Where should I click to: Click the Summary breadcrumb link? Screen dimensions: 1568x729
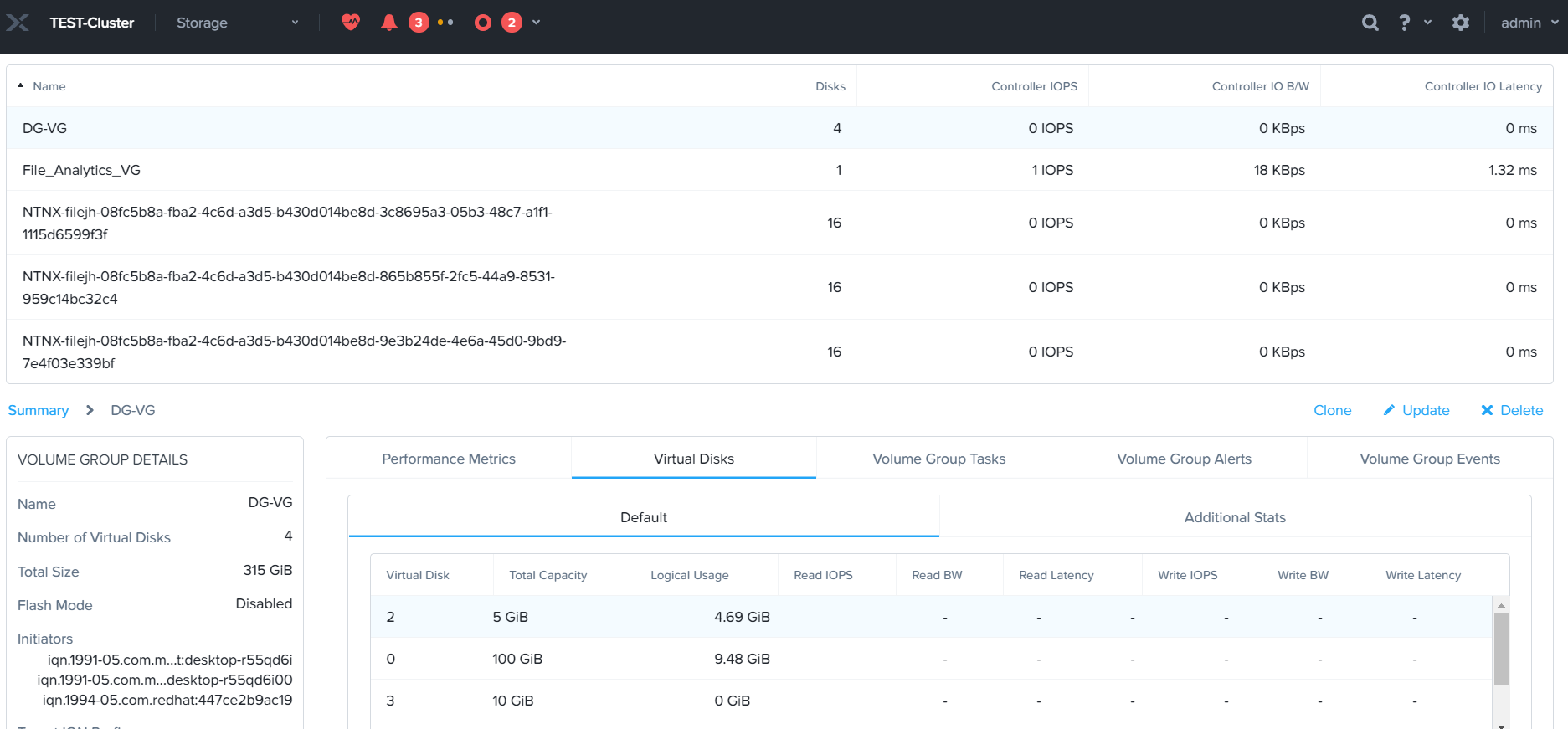(39, 410)
